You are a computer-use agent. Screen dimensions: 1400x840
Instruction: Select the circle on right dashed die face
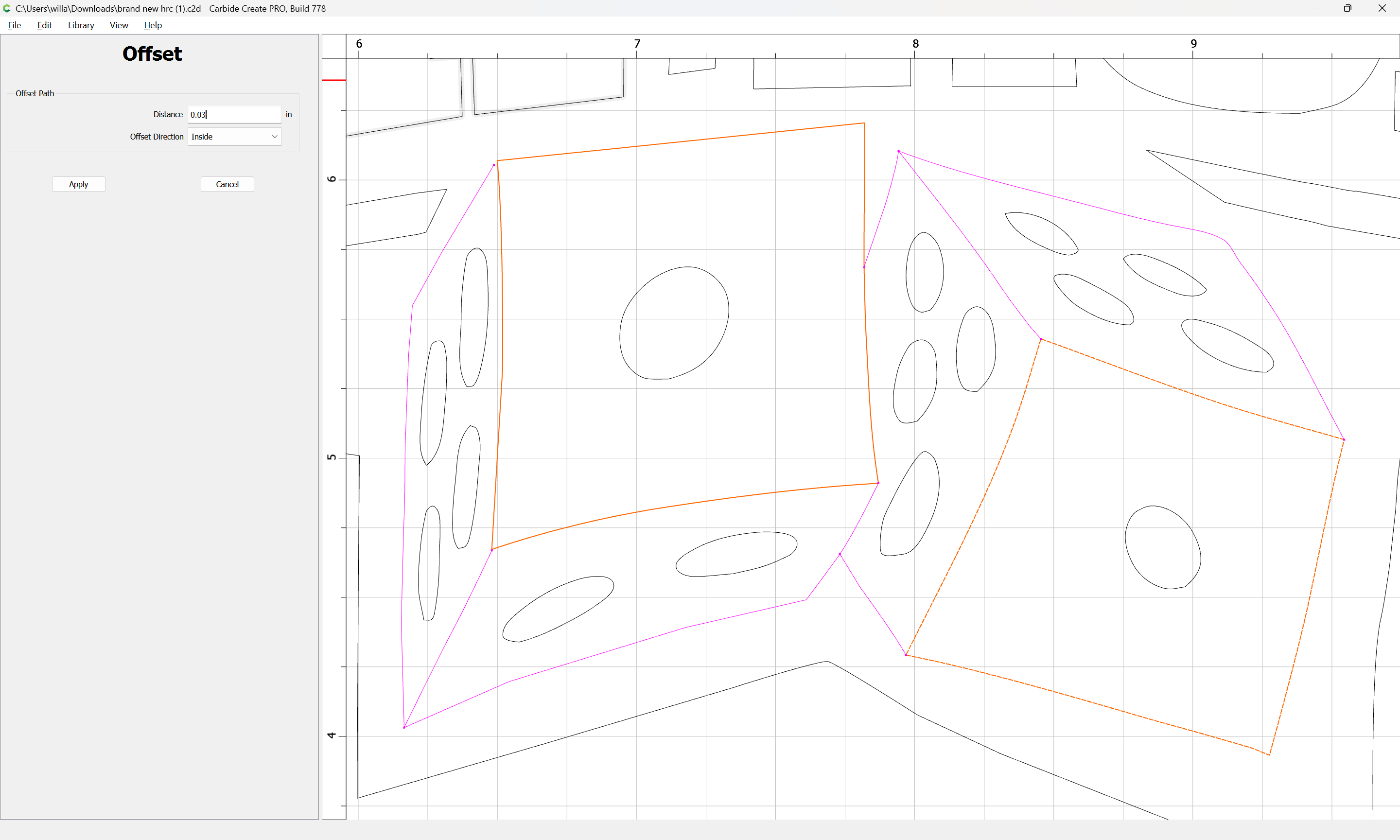1162,547
